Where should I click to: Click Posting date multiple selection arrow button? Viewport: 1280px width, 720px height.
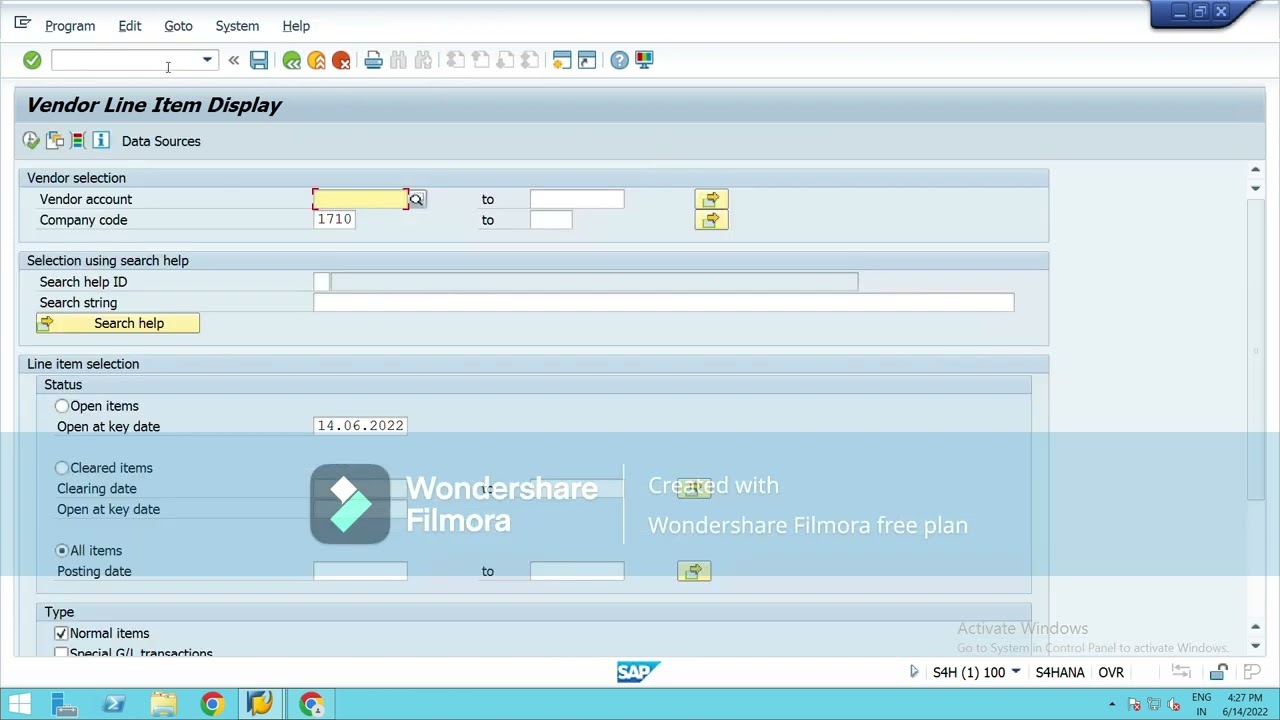[694, 571]
